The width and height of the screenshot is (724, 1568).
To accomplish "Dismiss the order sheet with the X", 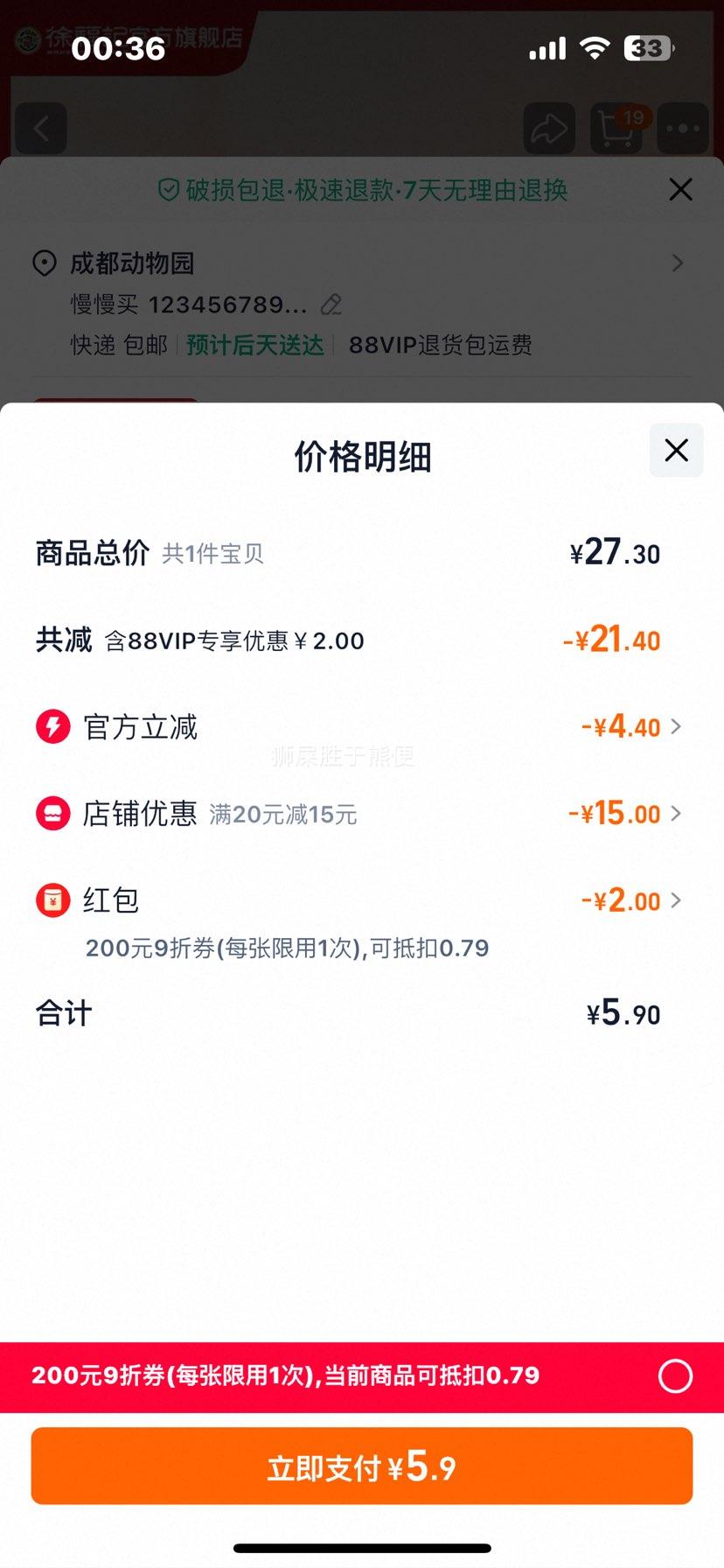I will pos(680,189).
